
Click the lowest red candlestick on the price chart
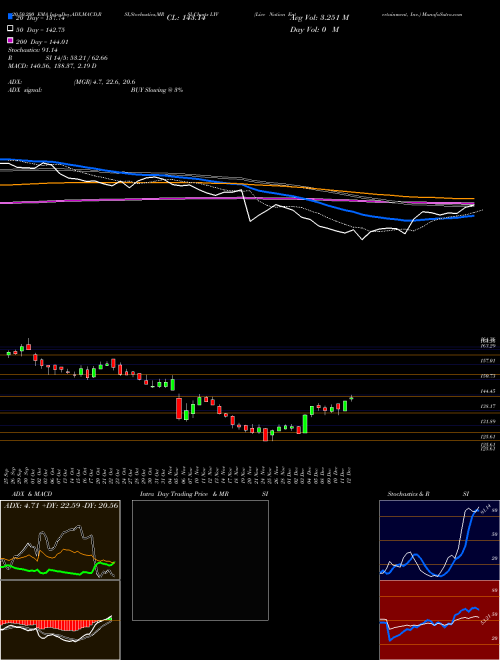(265, 434)
